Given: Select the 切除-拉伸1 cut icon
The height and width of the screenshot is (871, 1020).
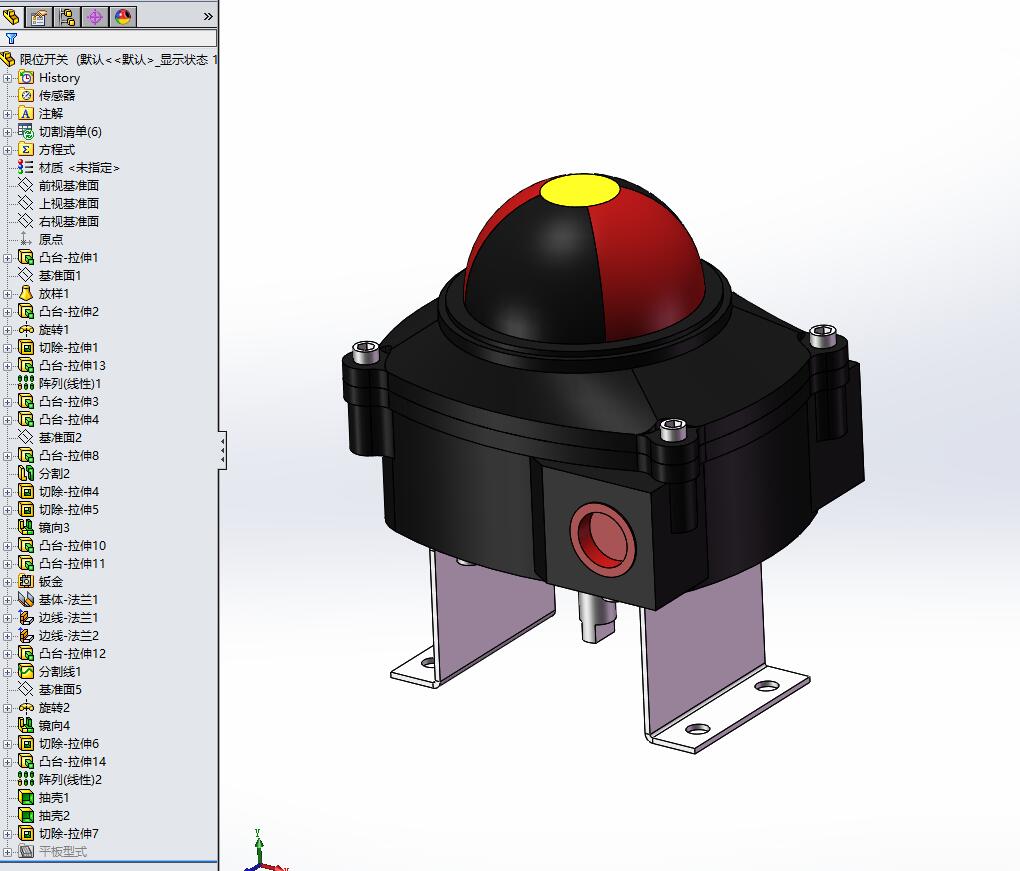Looking at the screenshot, I should (x=26, y=348).
